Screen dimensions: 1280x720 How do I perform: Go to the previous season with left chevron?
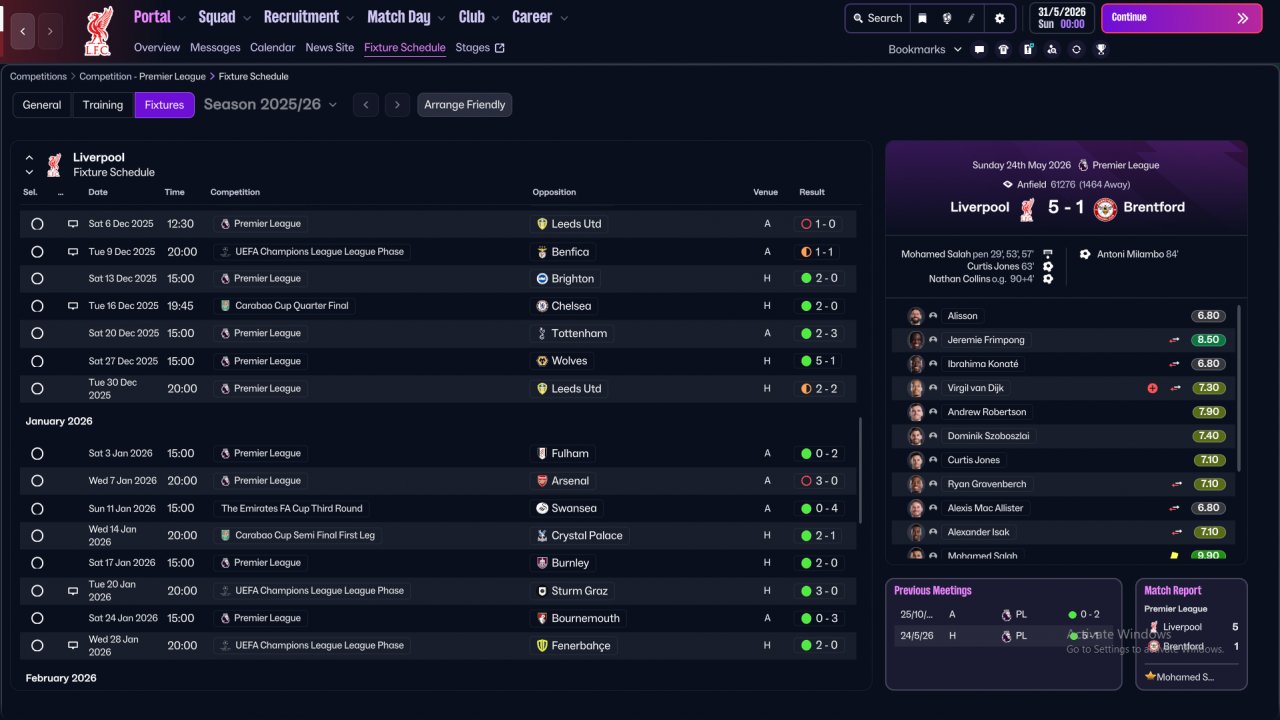click(x=366, y=105)
